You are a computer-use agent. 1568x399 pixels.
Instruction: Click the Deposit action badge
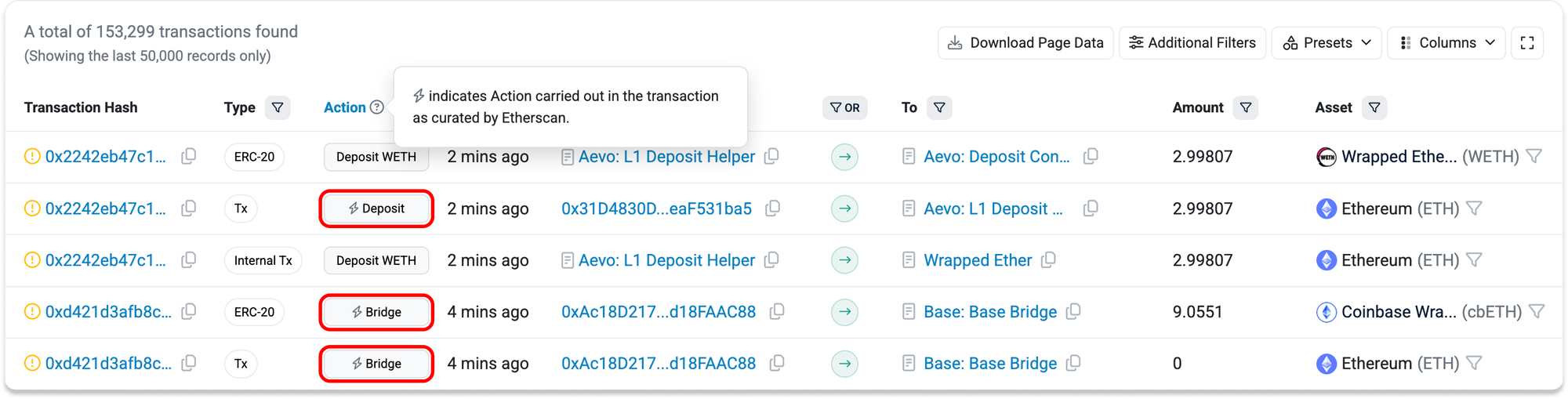(376, 209)
